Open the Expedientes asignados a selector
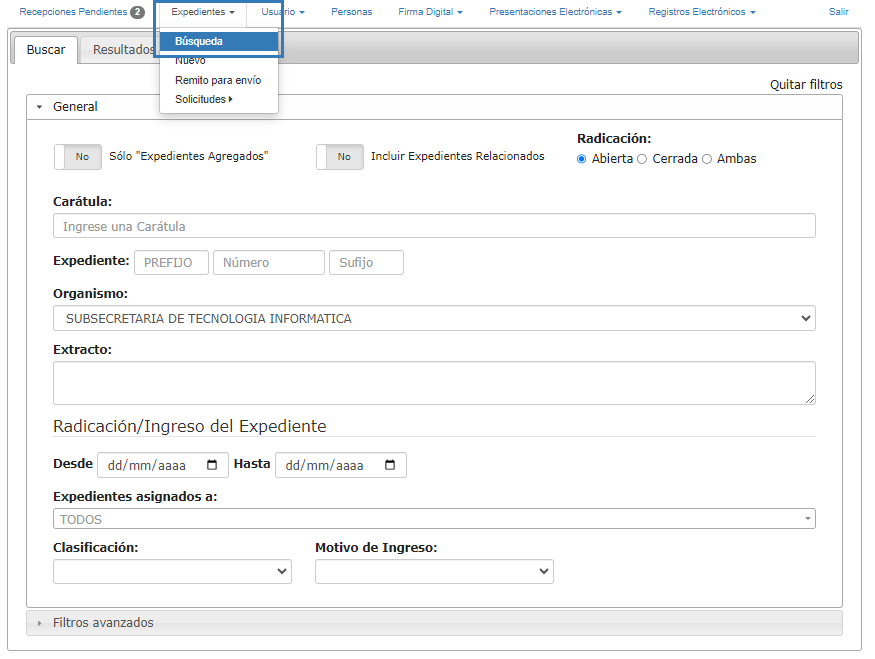The width and height of the screenshot is (875, 659). [x=434, y=519]
